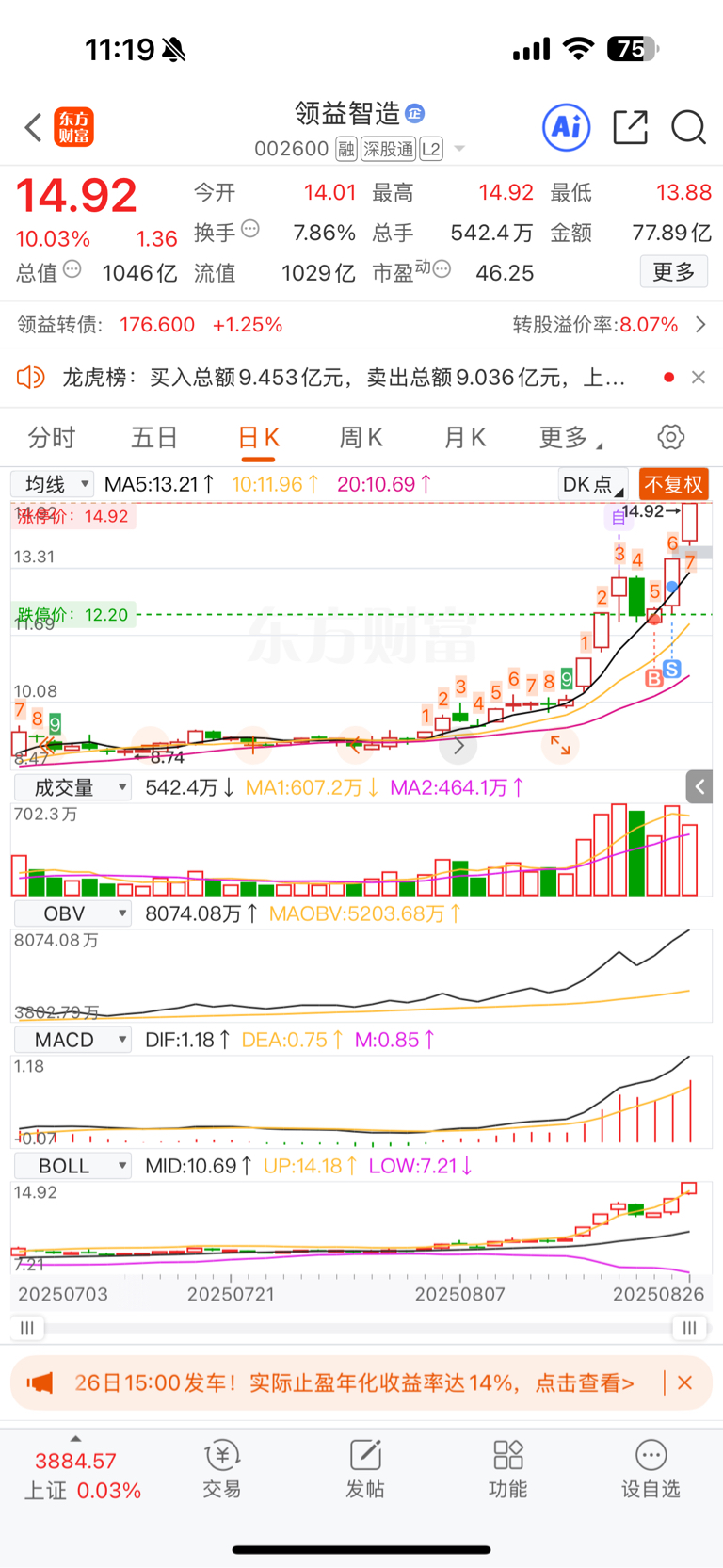Grab the right range slider handle
This screenshot has height=1568, width=723.
(x=689, y=1328)
